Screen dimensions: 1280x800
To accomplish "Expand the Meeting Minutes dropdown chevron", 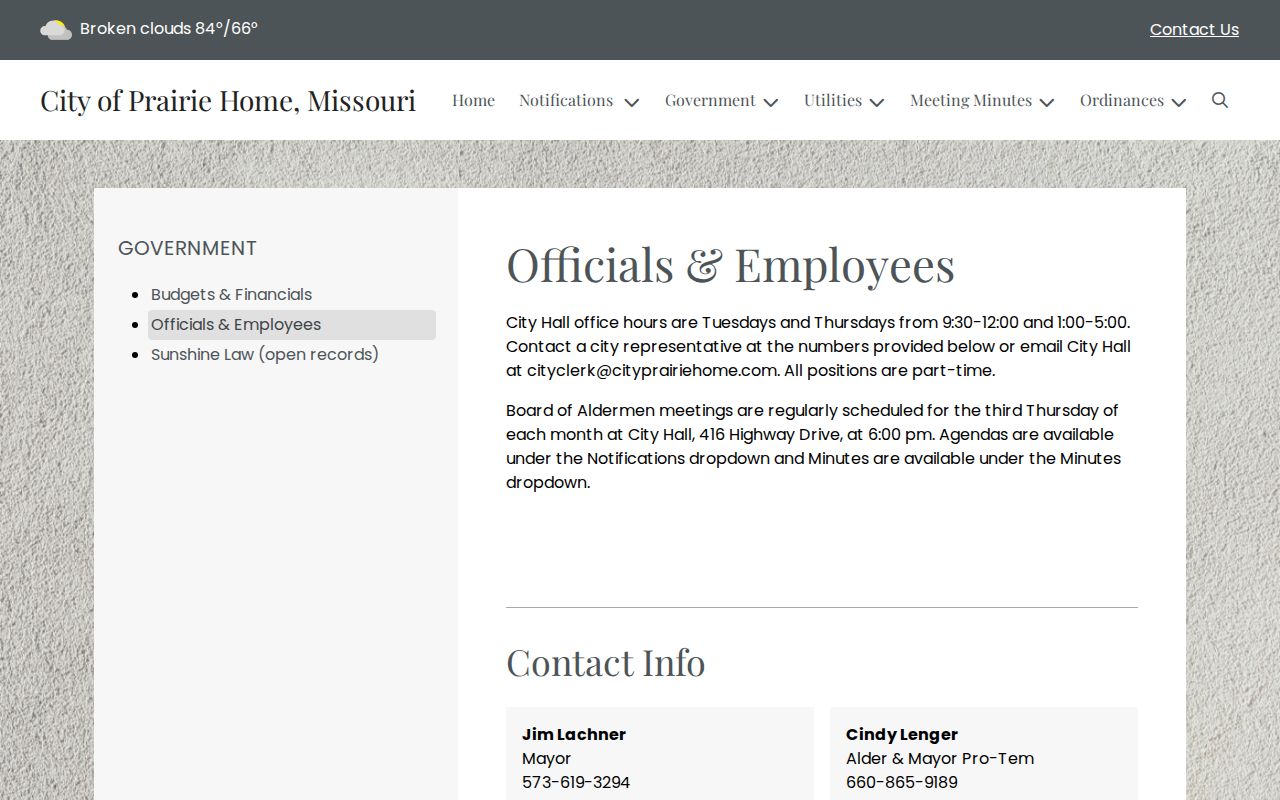I will point(1046,102).
